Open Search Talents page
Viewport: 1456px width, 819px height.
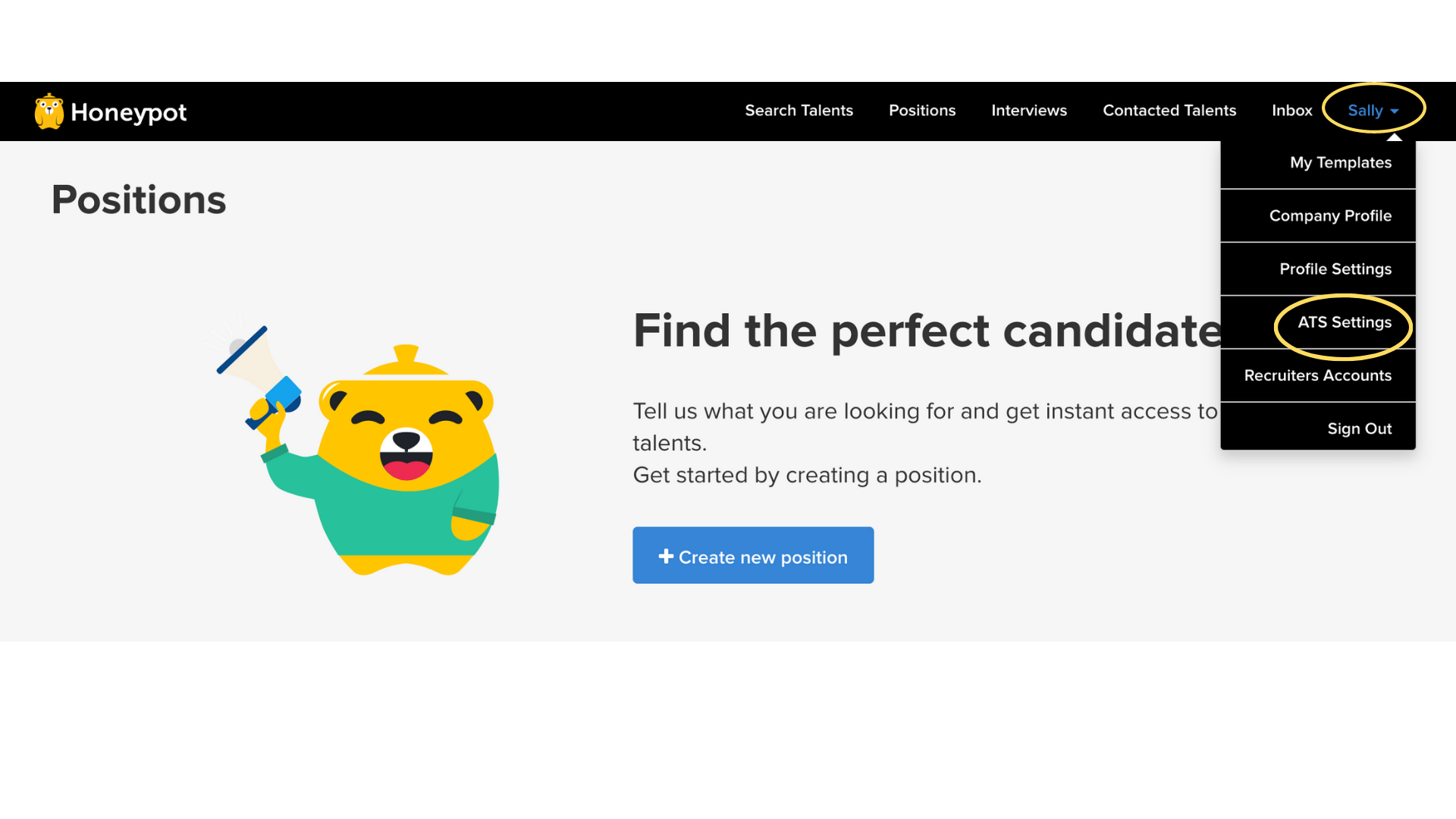(799, 111)
